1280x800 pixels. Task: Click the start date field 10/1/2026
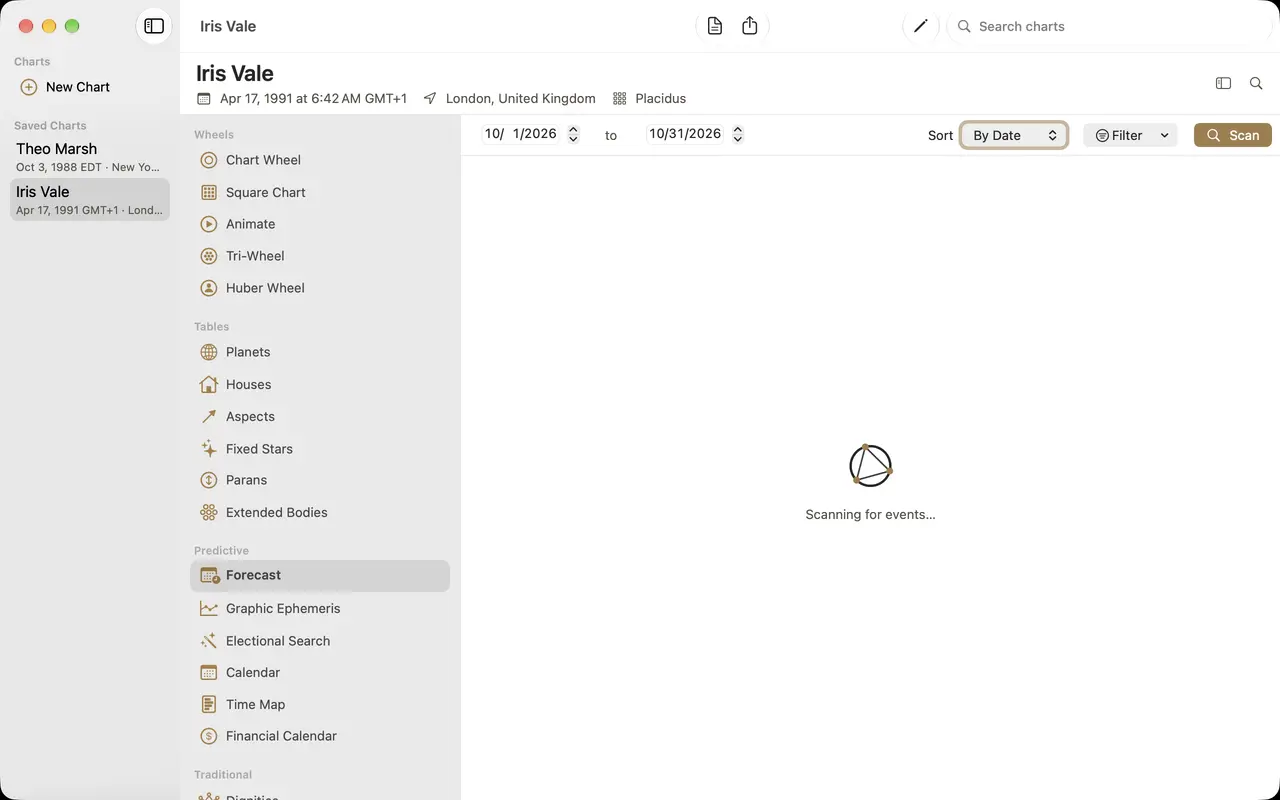point(522,134)
